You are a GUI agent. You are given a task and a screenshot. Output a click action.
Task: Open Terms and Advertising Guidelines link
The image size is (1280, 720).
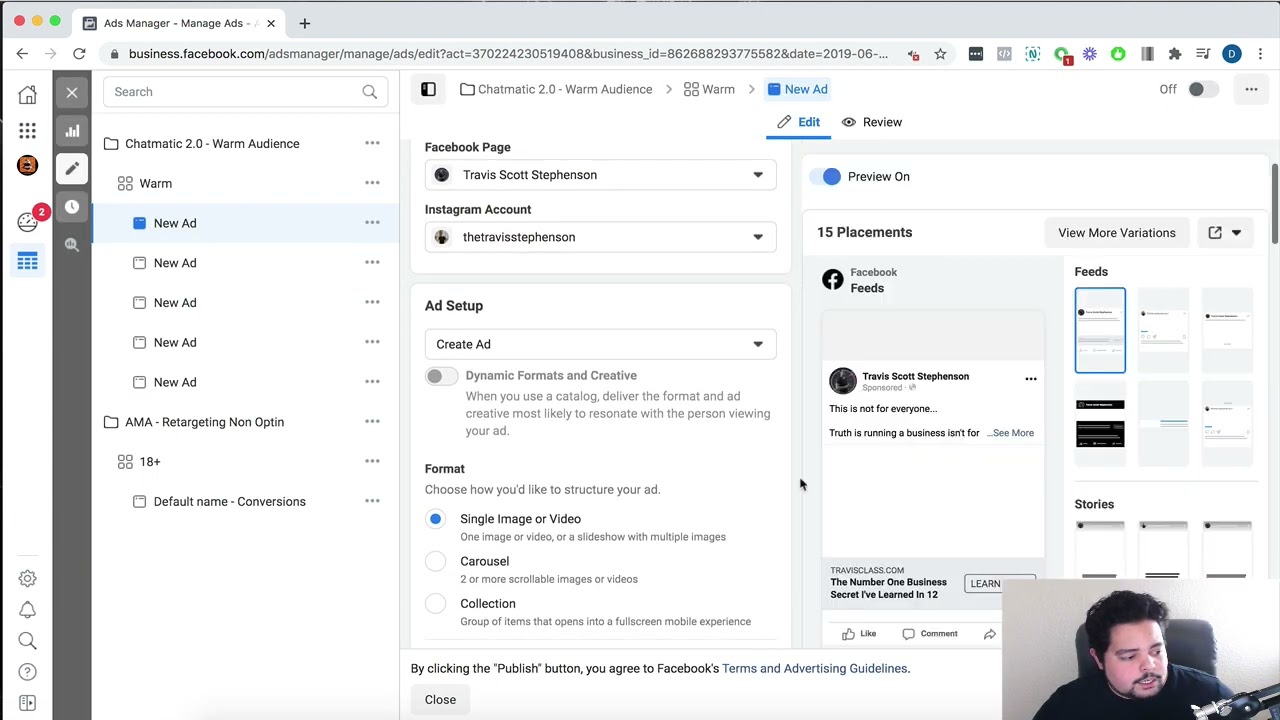(x=815, y=668)
